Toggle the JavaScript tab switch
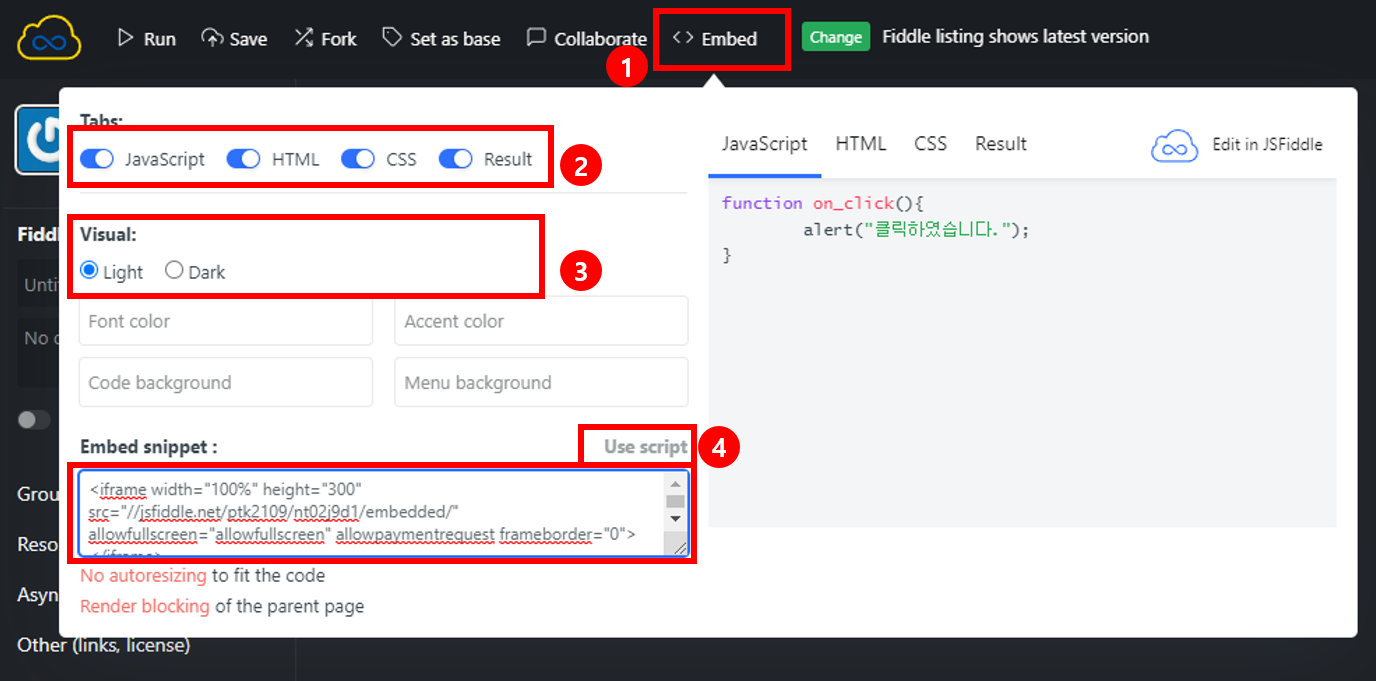 pos(97,159)
